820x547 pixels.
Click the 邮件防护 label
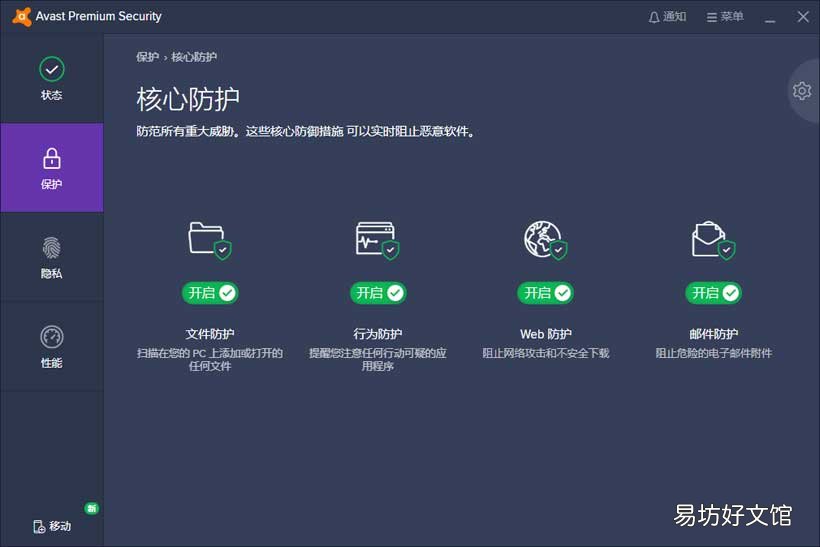pyautogui.click(x=713, y=334)
